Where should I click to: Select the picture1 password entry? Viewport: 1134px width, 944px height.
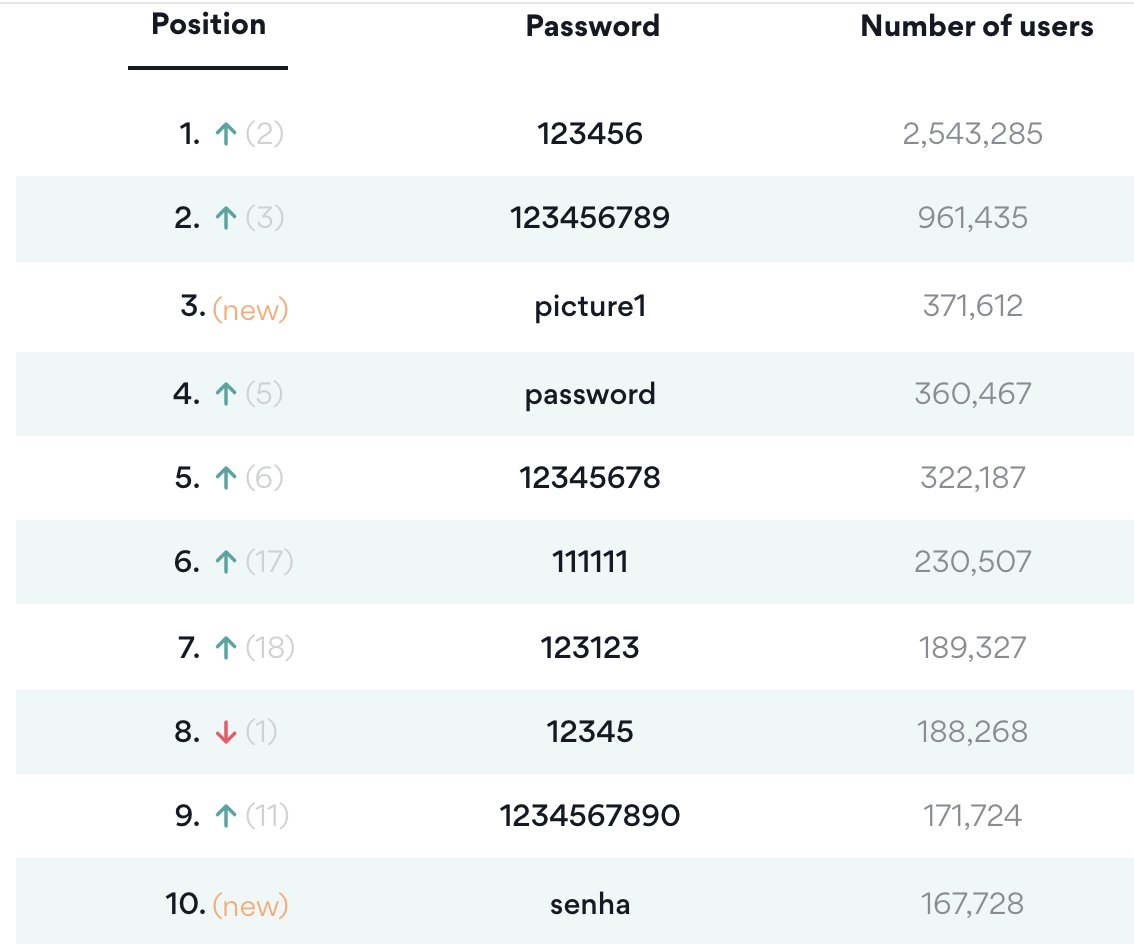[x=590, y=307]
